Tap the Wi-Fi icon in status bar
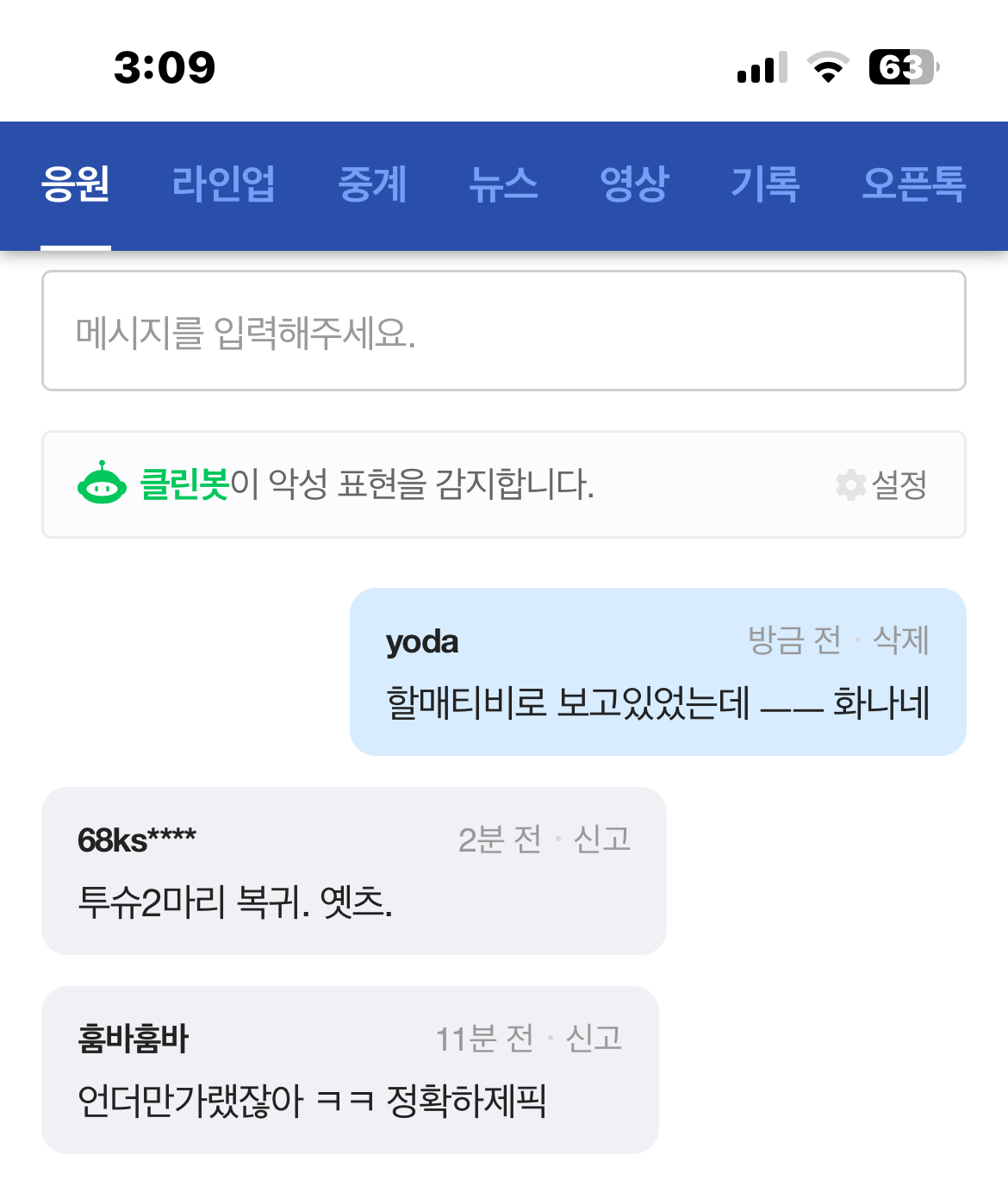Image resolution: width=1008 pixels, height=1180 pixels. click(828, 67)
